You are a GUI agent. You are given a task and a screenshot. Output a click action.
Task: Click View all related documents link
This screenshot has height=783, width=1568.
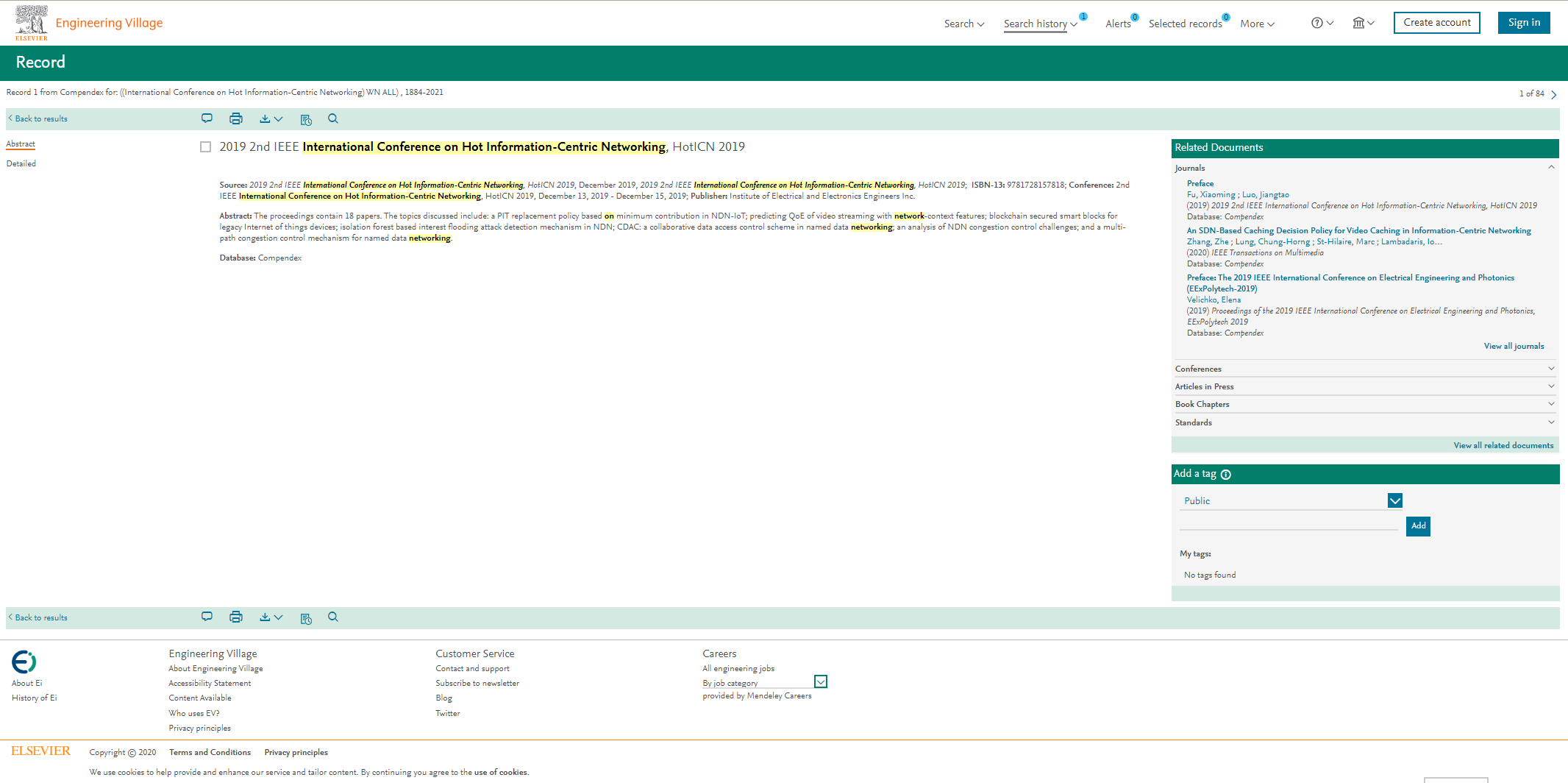1503,445
